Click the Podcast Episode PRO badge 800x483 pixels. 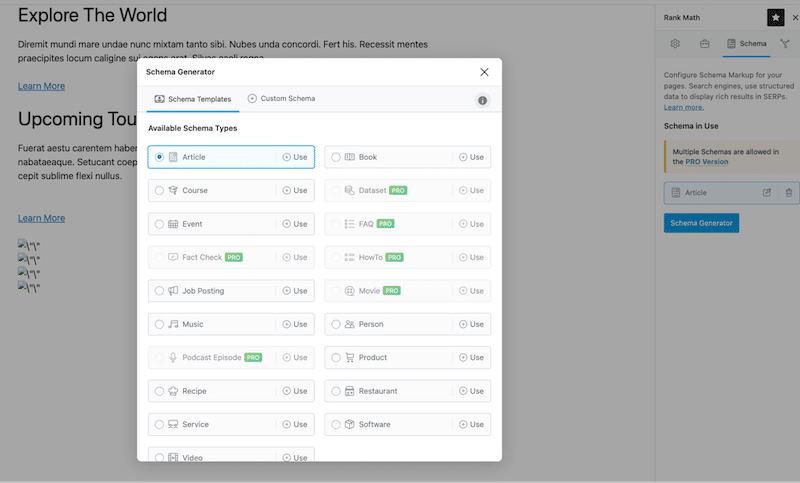pyautogui.click(x=253, y=358)
